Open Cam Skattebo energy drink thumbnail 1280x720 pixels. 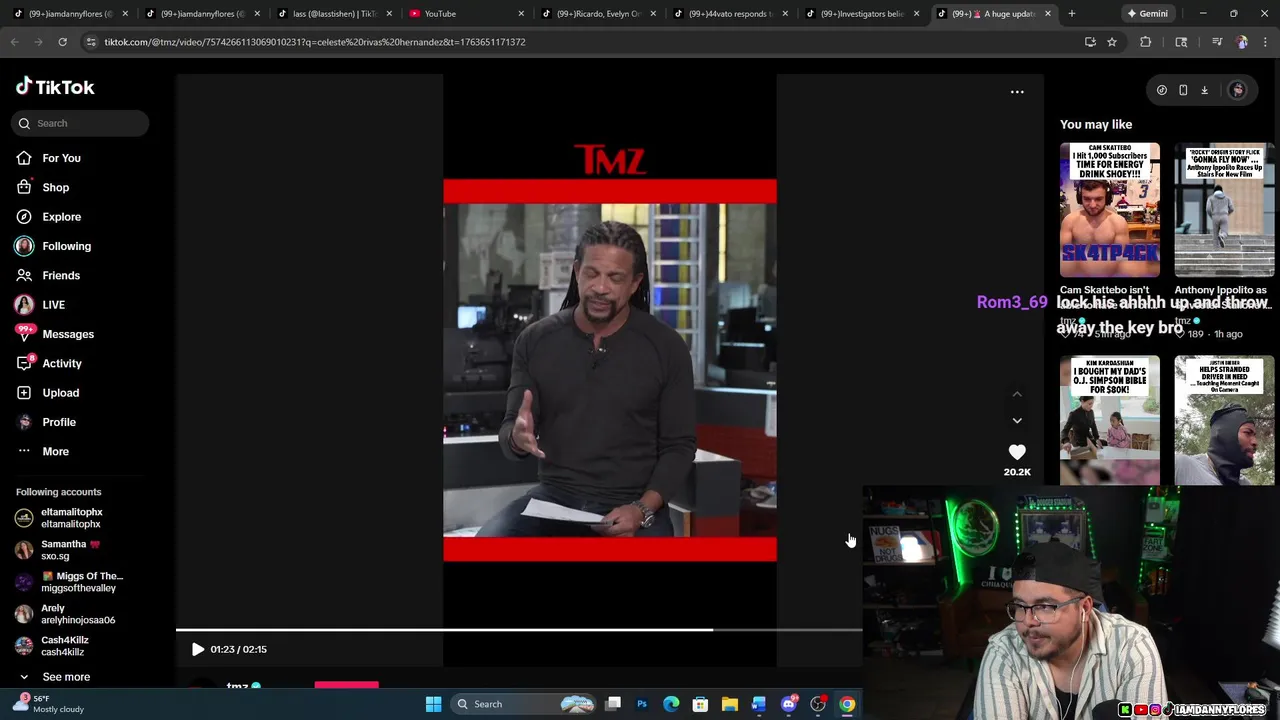tap(1110, 210)
